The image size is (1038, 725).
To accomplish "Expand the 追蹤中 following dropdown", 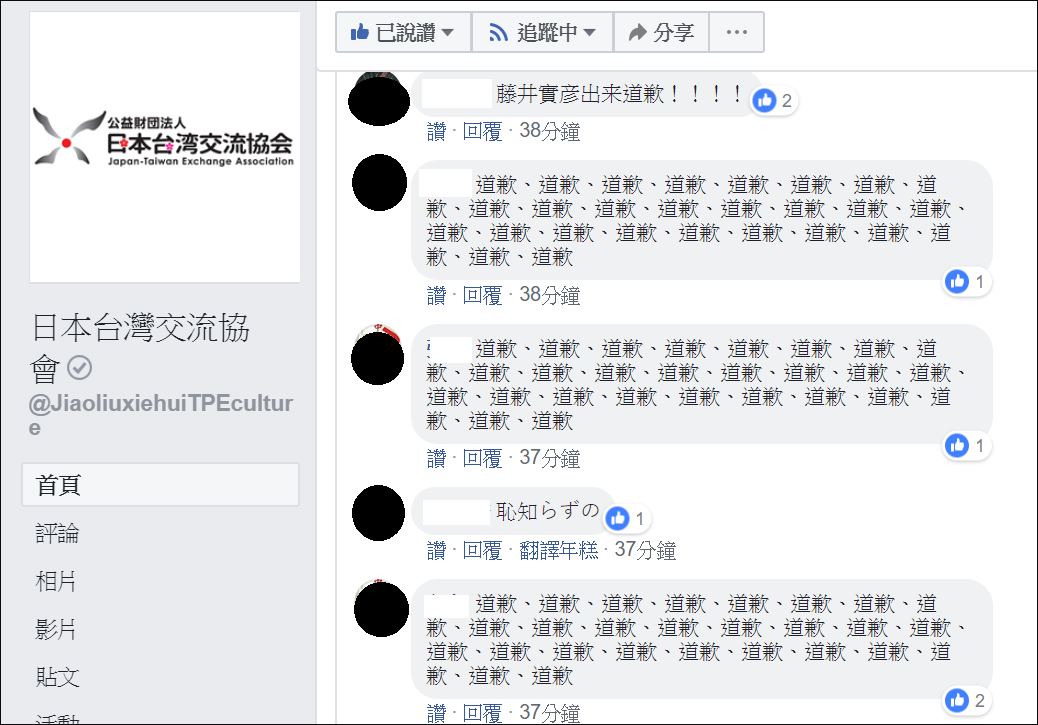I will (542, 32).
